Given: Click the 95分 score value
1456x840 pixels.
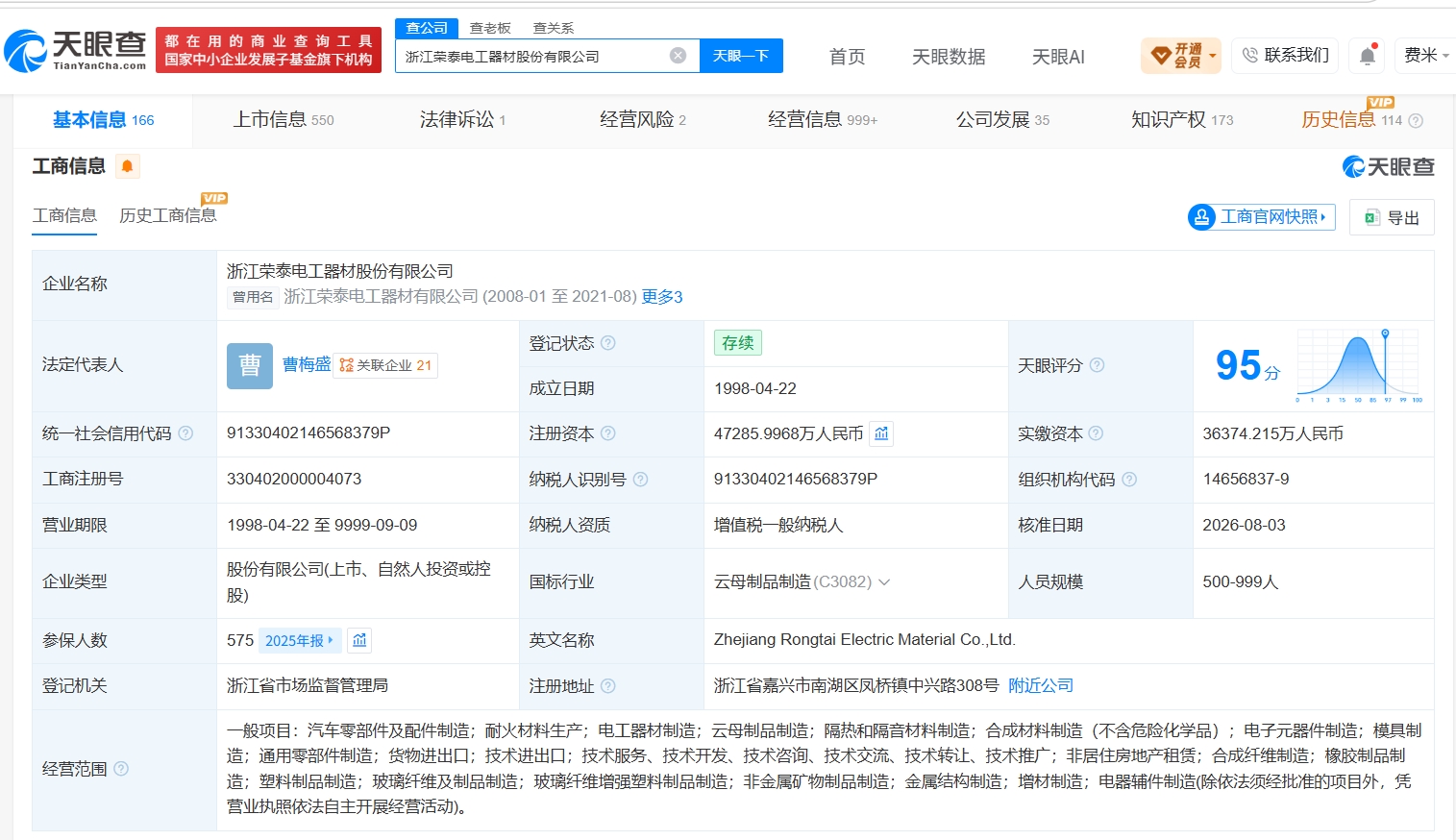Looking at the screenshot, I should coord(1247,365).
